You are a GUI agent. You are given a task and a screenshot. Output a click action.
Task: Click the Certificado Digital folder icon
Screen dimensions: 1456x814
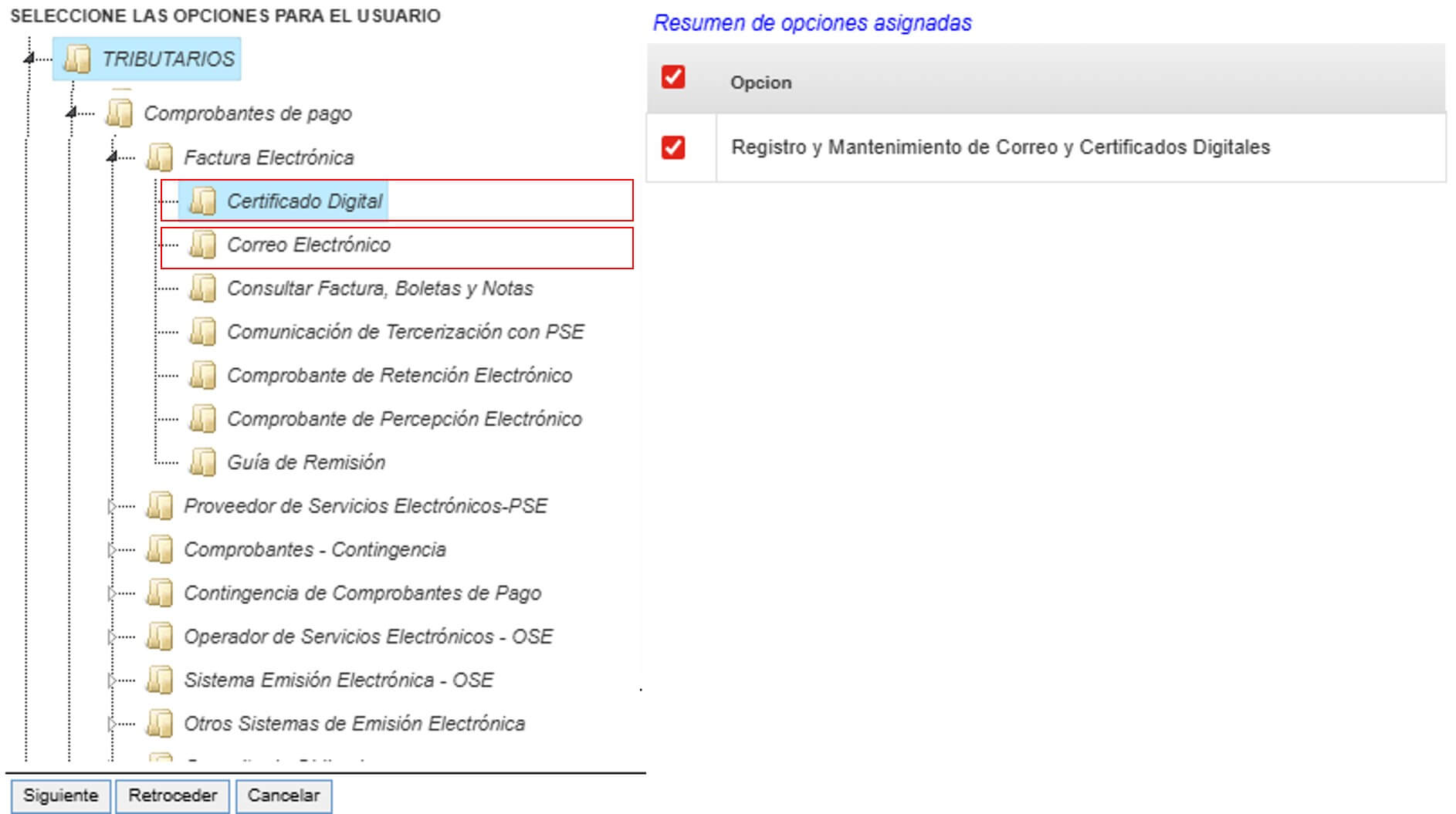tap(202, 201)
